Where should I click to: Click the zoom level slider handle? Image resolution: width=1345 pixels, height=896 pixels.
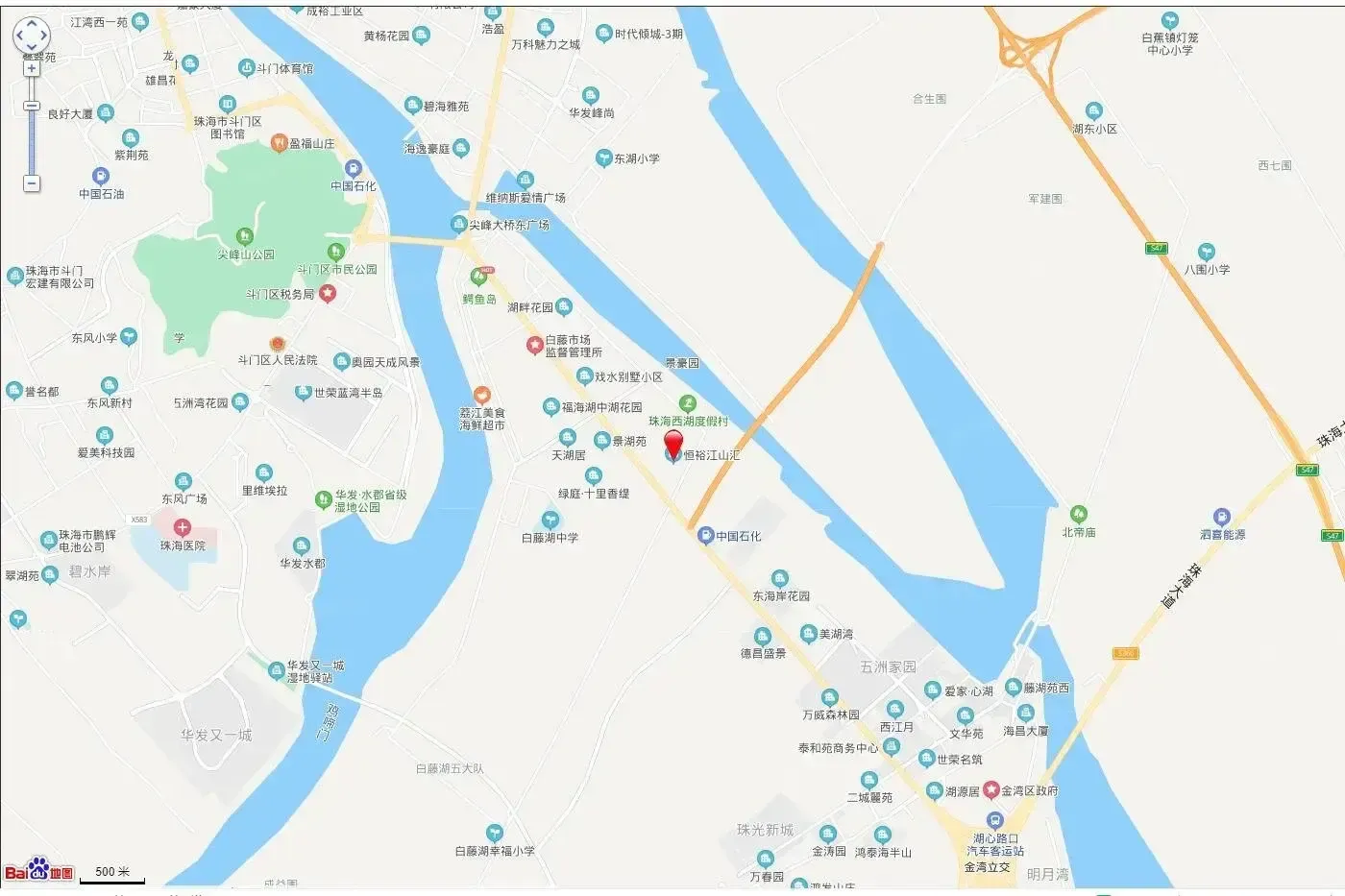[32, 106]
